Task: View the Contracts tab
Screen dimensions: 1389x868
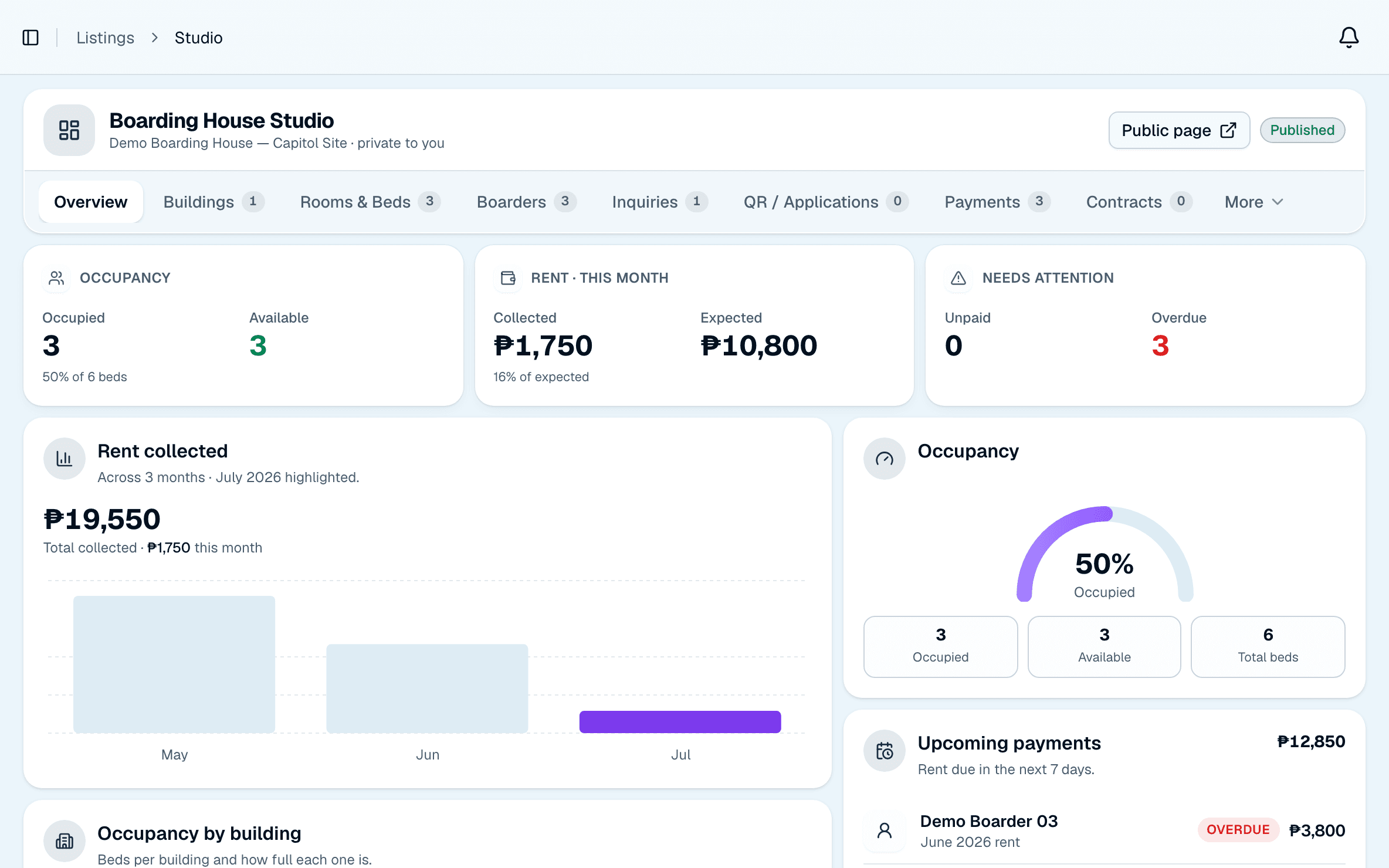Action: [1139, 202]
